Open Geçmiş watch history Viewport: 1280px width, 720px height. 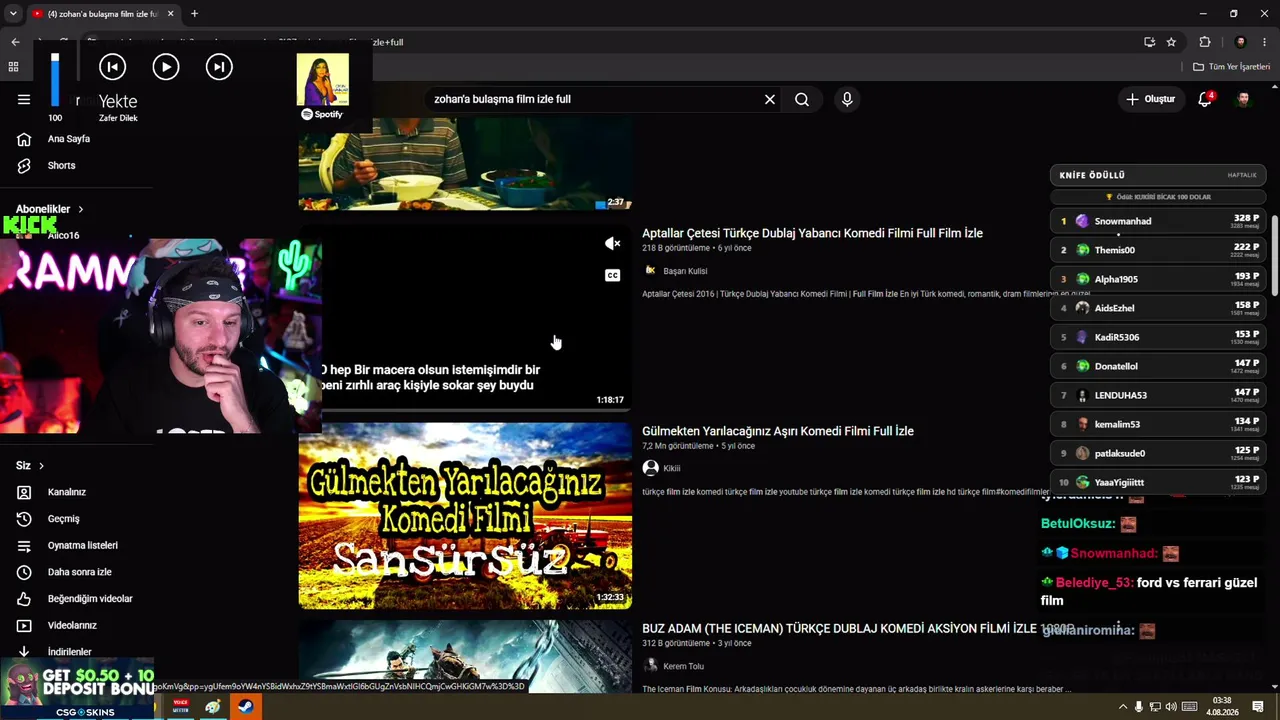pos(63,519)
